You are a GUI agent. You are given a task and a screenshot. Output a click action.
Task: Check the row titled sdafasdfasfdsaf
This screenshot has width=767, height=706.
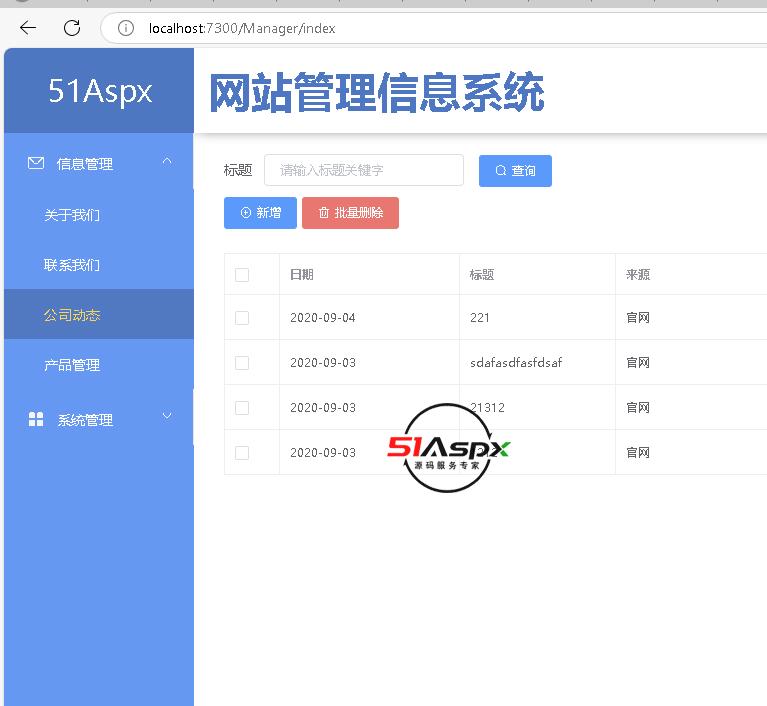(242, 363)
